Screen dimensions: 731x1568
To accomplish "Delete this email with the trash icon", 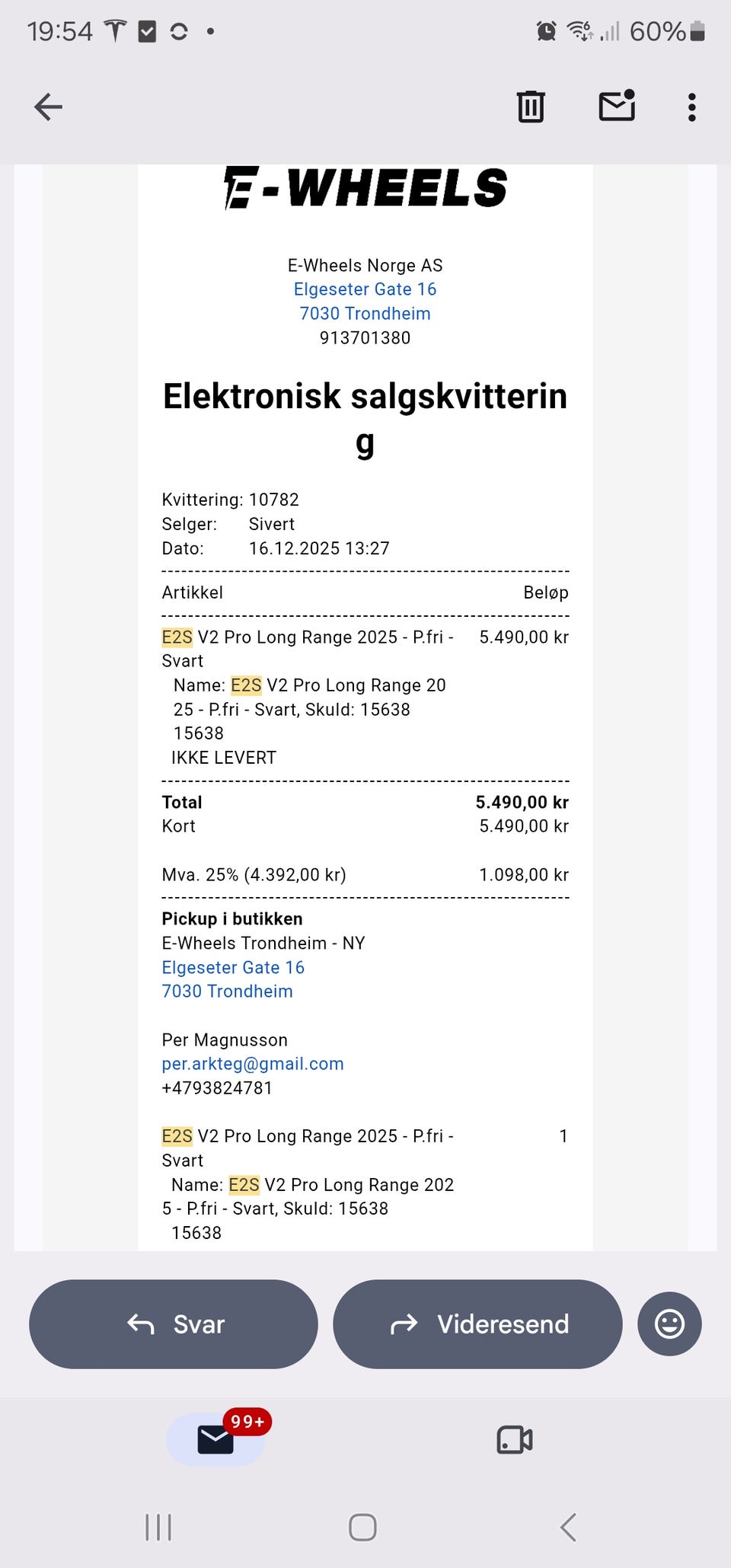I will tap(531, 107).
